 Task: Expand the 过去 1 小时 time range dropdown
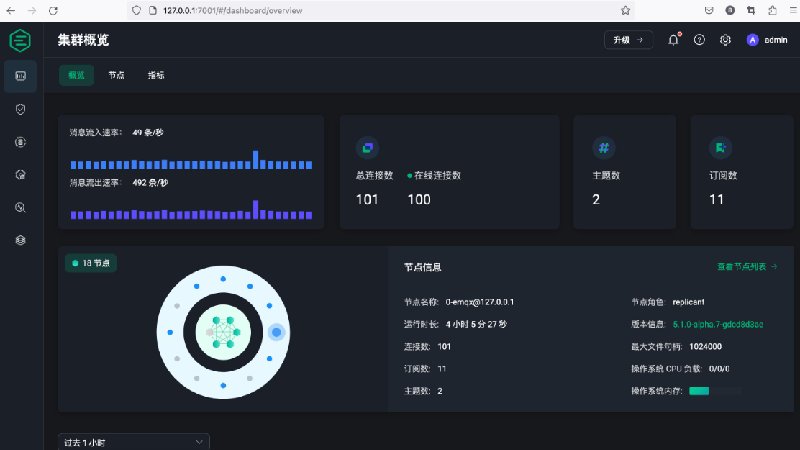(134, 442)
